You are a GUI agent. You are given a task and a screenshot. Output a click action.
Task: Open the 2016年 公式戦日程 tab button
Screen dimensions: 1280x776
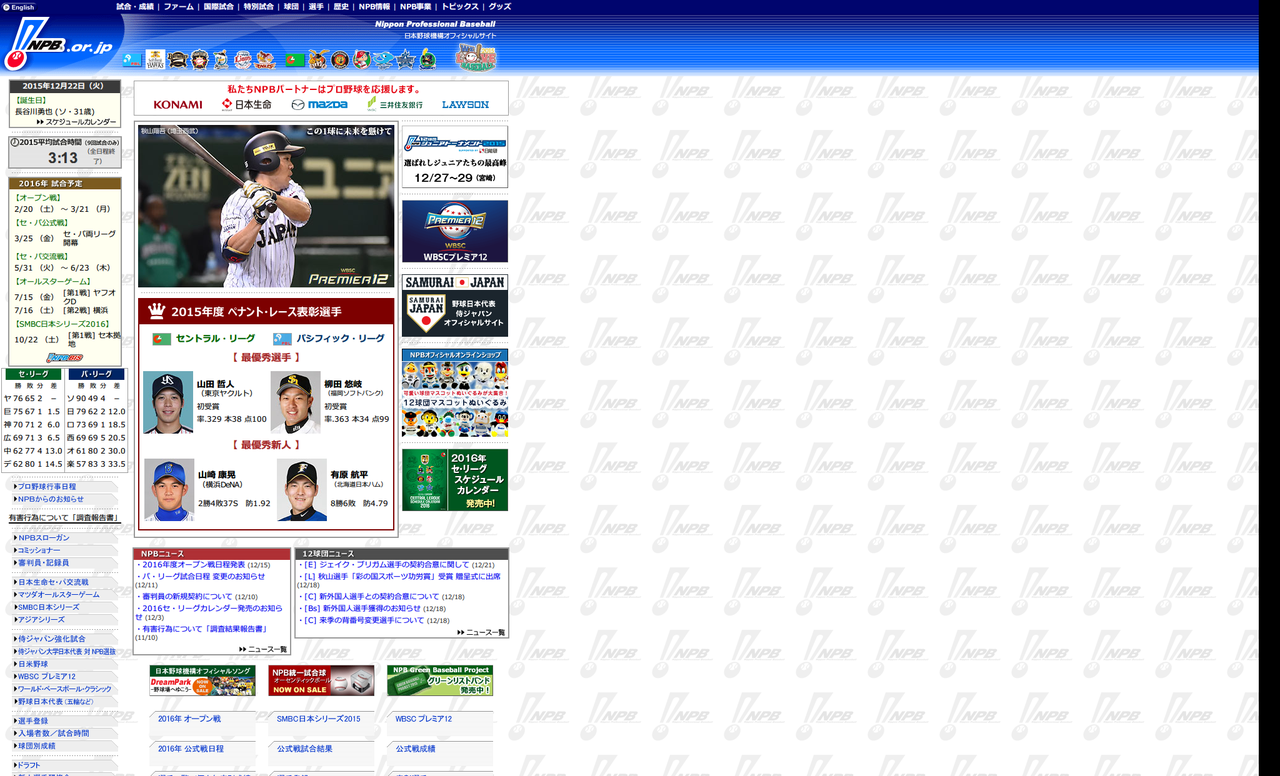(202, 752)
